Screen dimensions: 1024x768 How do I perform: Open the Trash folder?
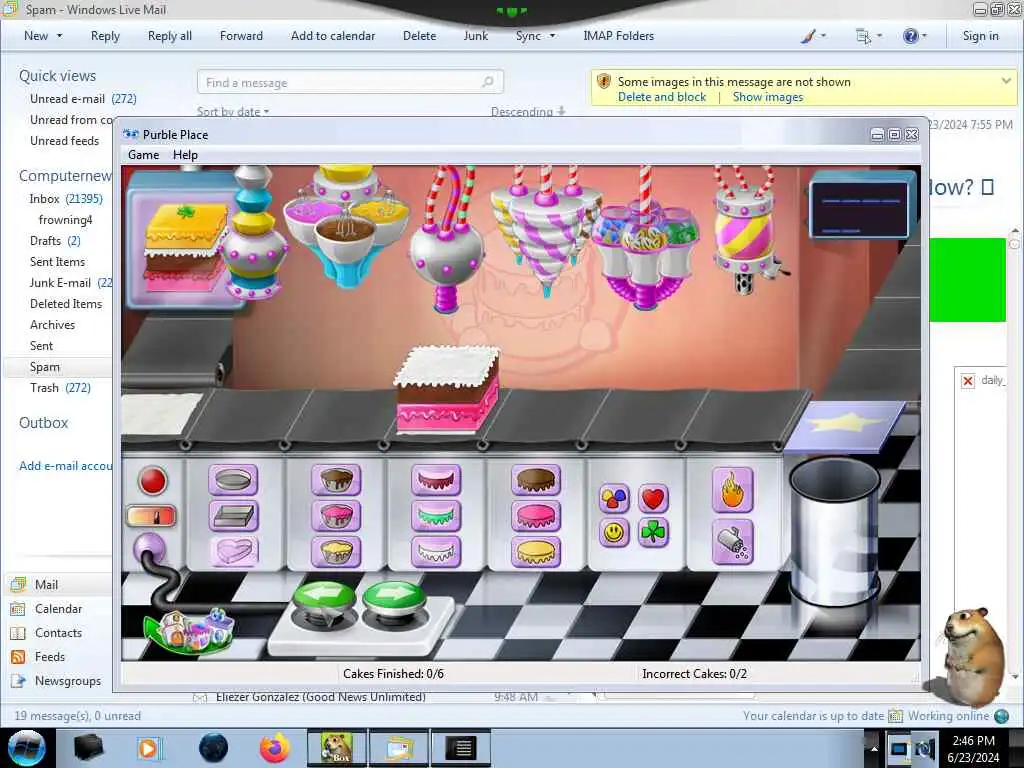(60, 387)
